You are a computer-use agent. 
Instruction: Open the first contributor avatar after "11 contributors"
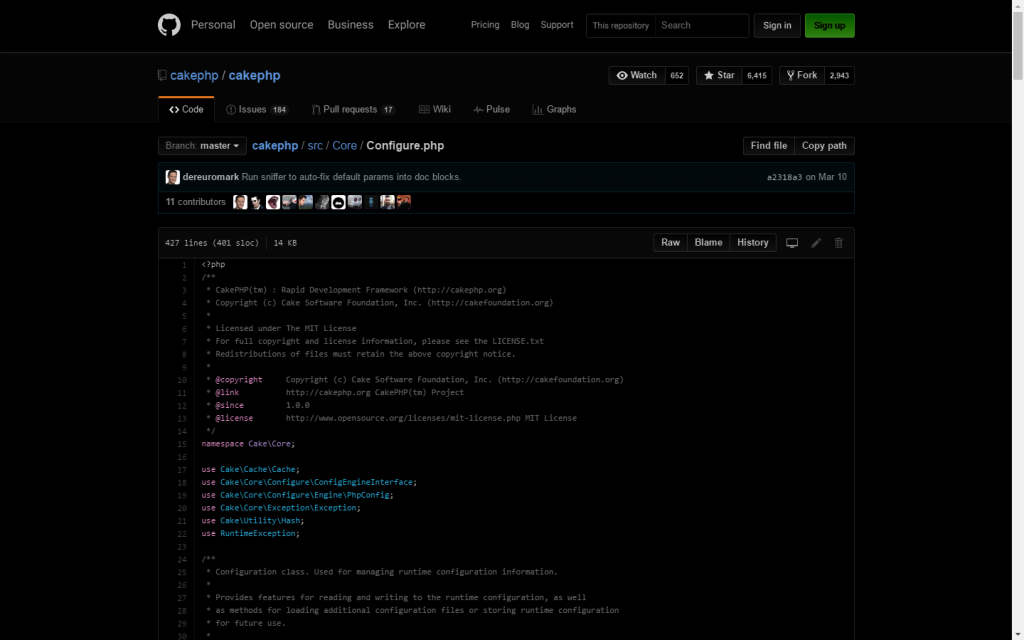click(240, 202)
